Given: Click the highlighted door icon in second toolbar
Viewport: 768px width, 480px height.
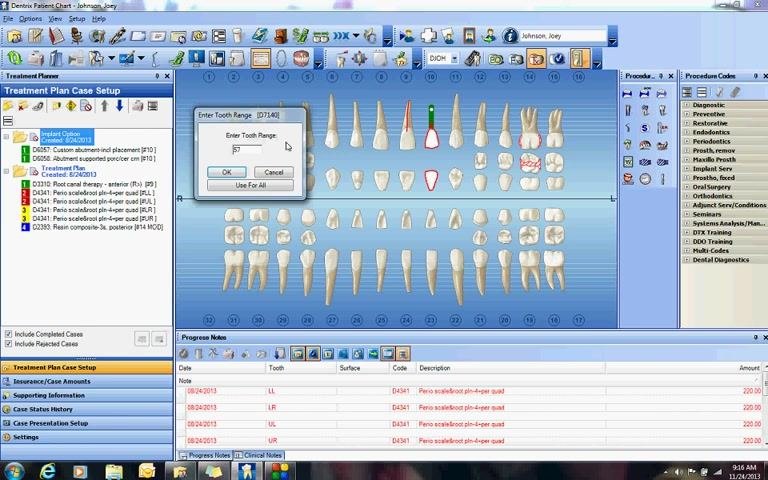Looking at the screenshot, I should pos(579,58).
